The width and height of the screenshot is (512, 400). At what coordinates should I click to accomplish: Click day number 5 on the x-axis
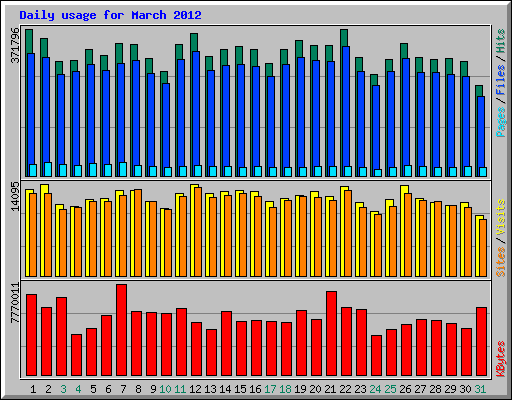pyautogui.click(x=93, y=389)
